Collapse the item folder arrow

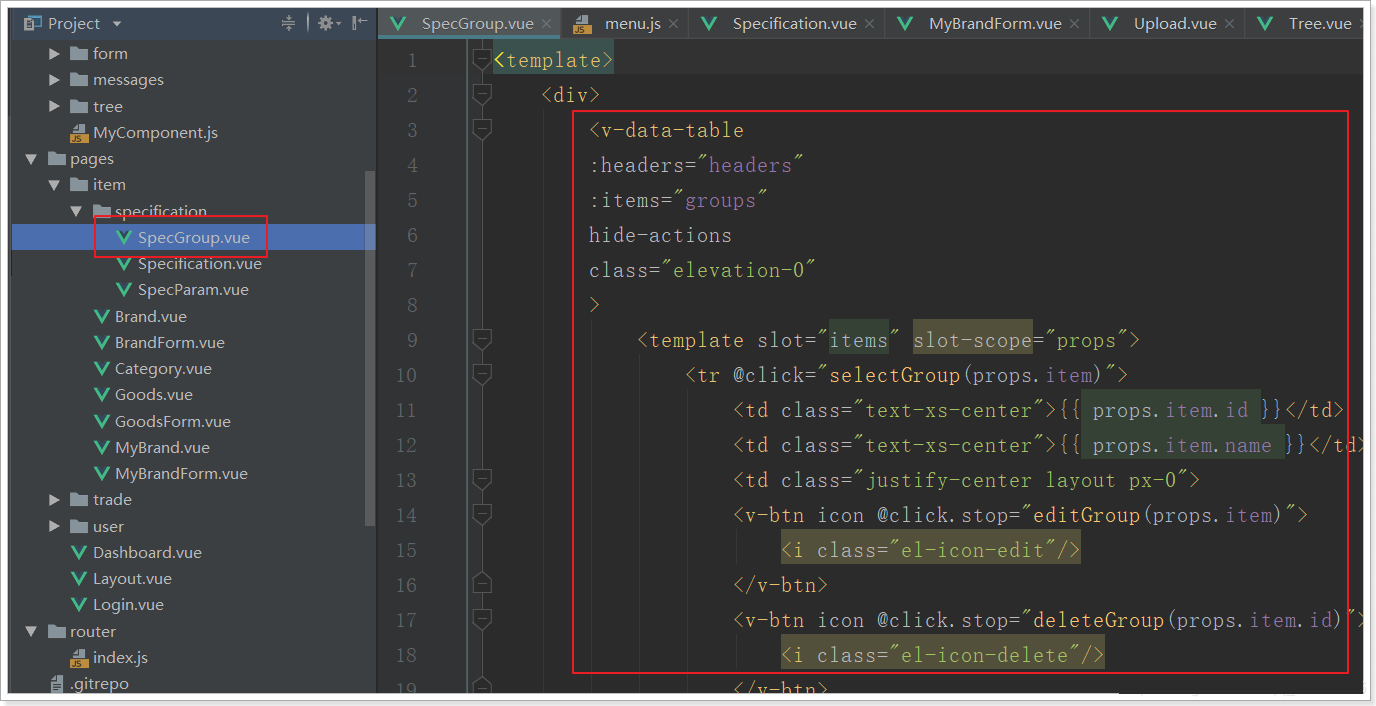pyautogui.click(x=54, y=185)
